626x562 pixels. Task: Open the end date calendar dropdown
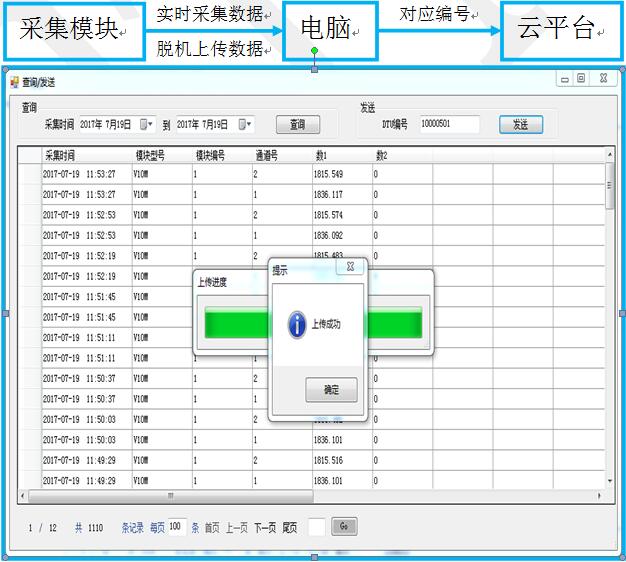[x=245, y=125]
